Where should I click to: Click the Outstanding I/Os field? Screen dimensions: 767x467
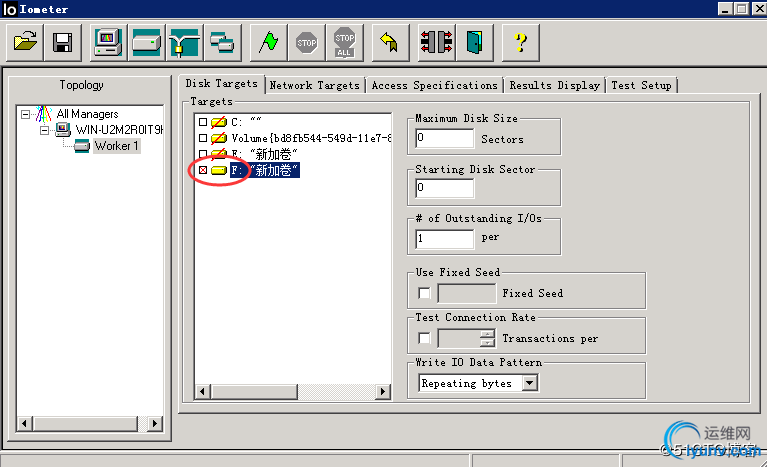point(445,239)
